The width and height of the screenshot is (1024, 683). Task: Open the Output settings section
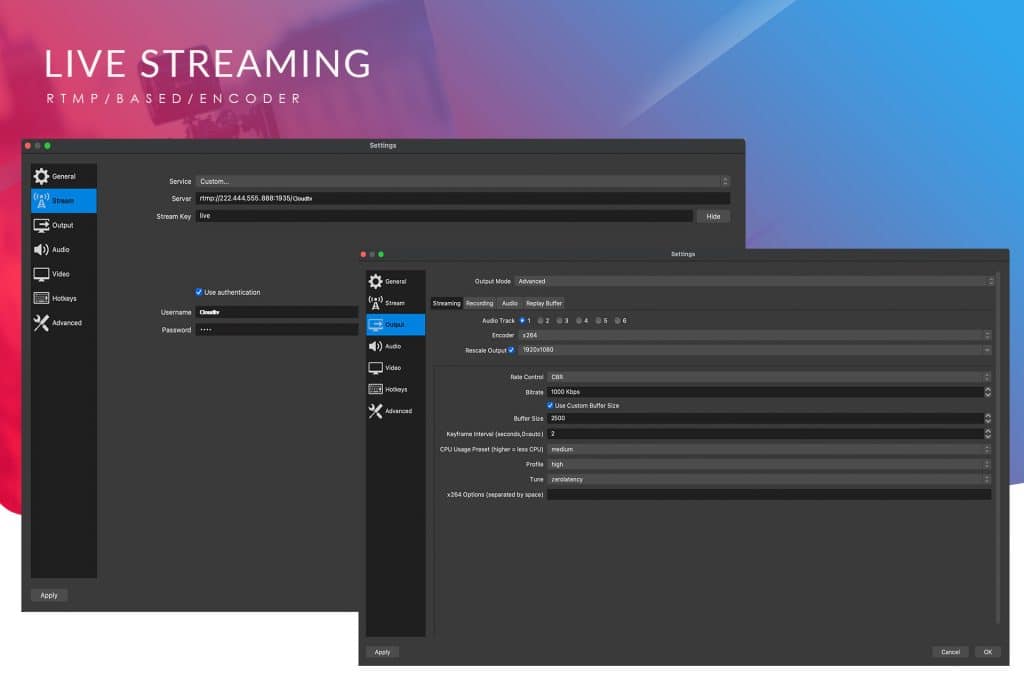[x=396, y=324]
